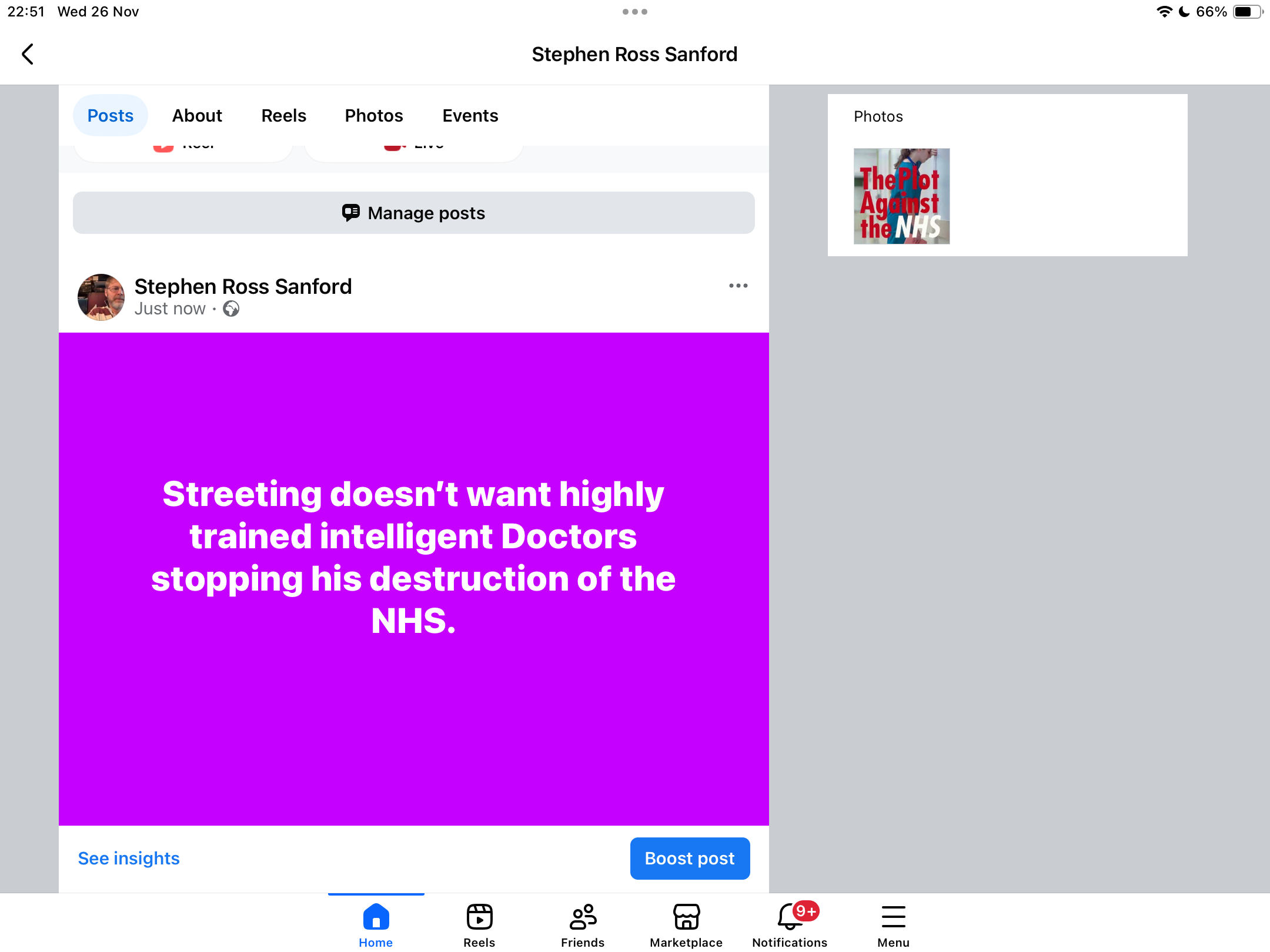Open the Home tab icon
This screenshot has width=1270, height=952.
pos(376,917)
